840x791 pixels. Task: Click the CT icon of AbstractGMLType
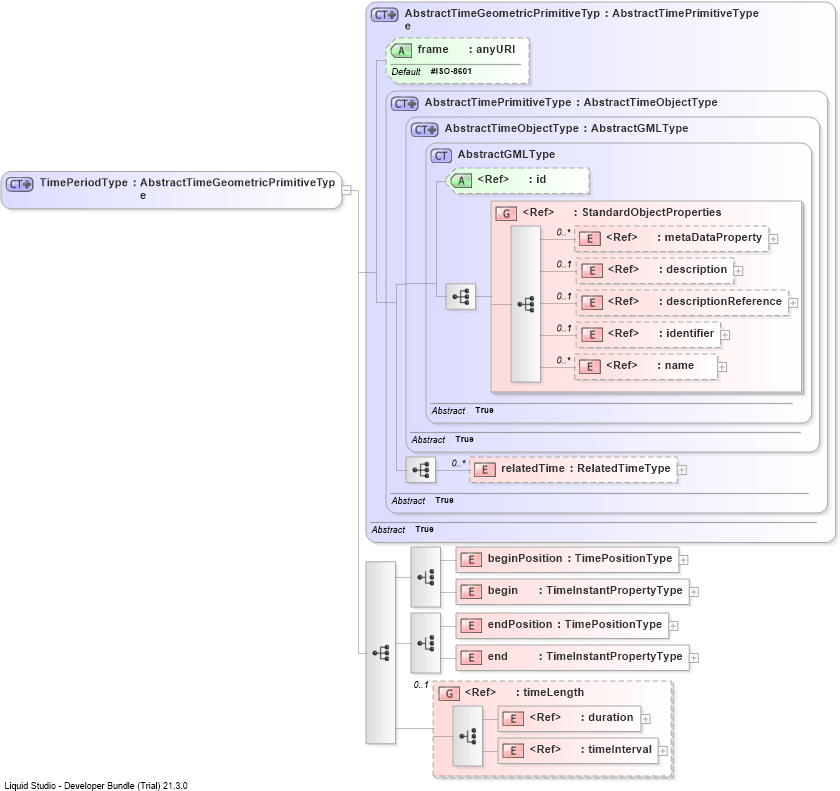[441, 156]
